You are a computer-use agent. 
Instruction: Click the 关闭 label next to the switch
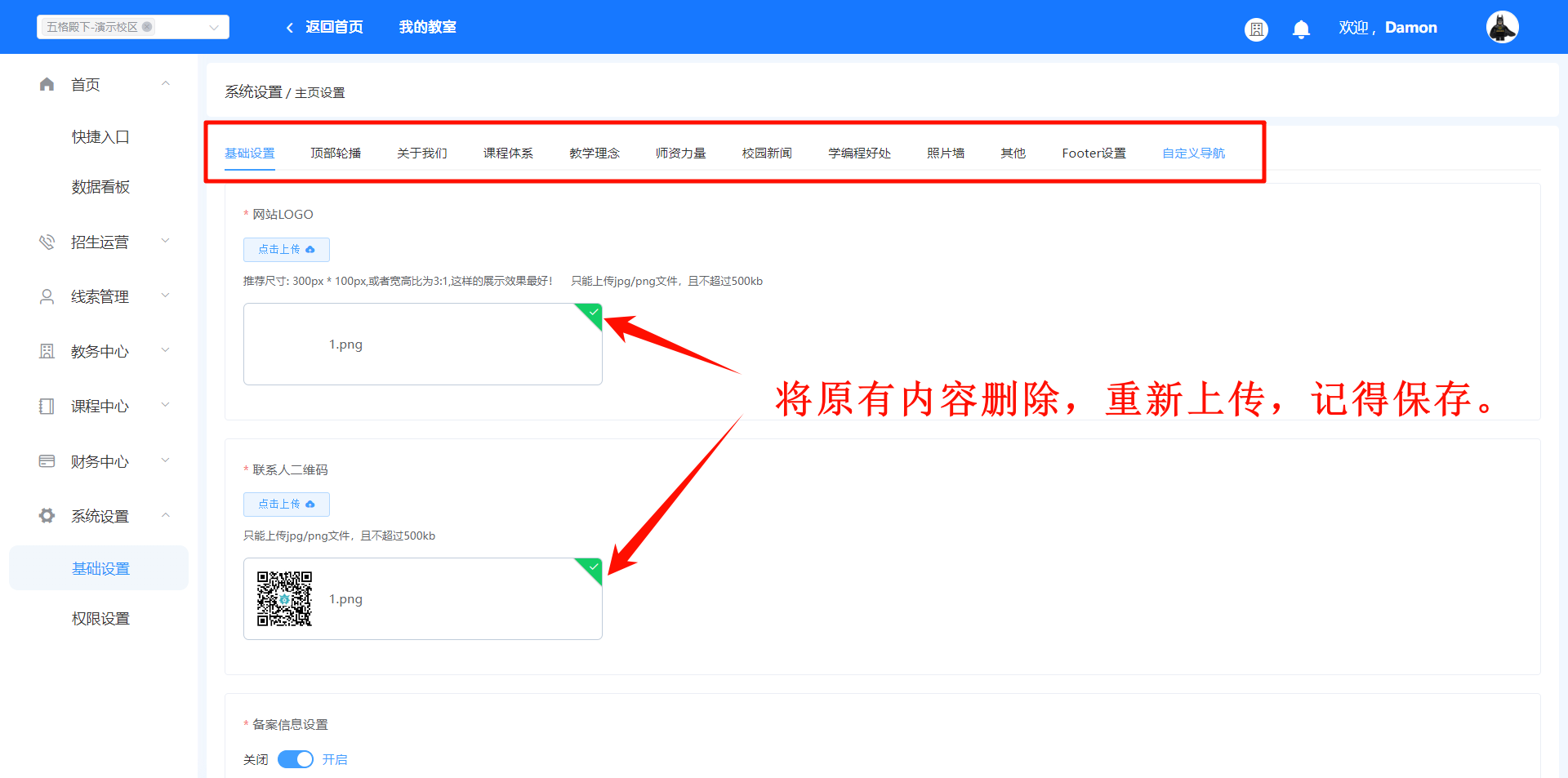[256, 760]
